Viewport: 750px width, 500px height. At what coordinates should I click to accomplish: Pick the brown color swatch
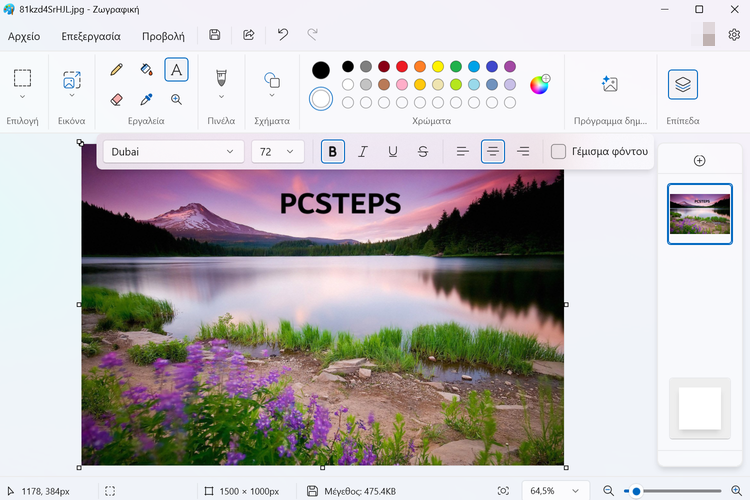384,85
